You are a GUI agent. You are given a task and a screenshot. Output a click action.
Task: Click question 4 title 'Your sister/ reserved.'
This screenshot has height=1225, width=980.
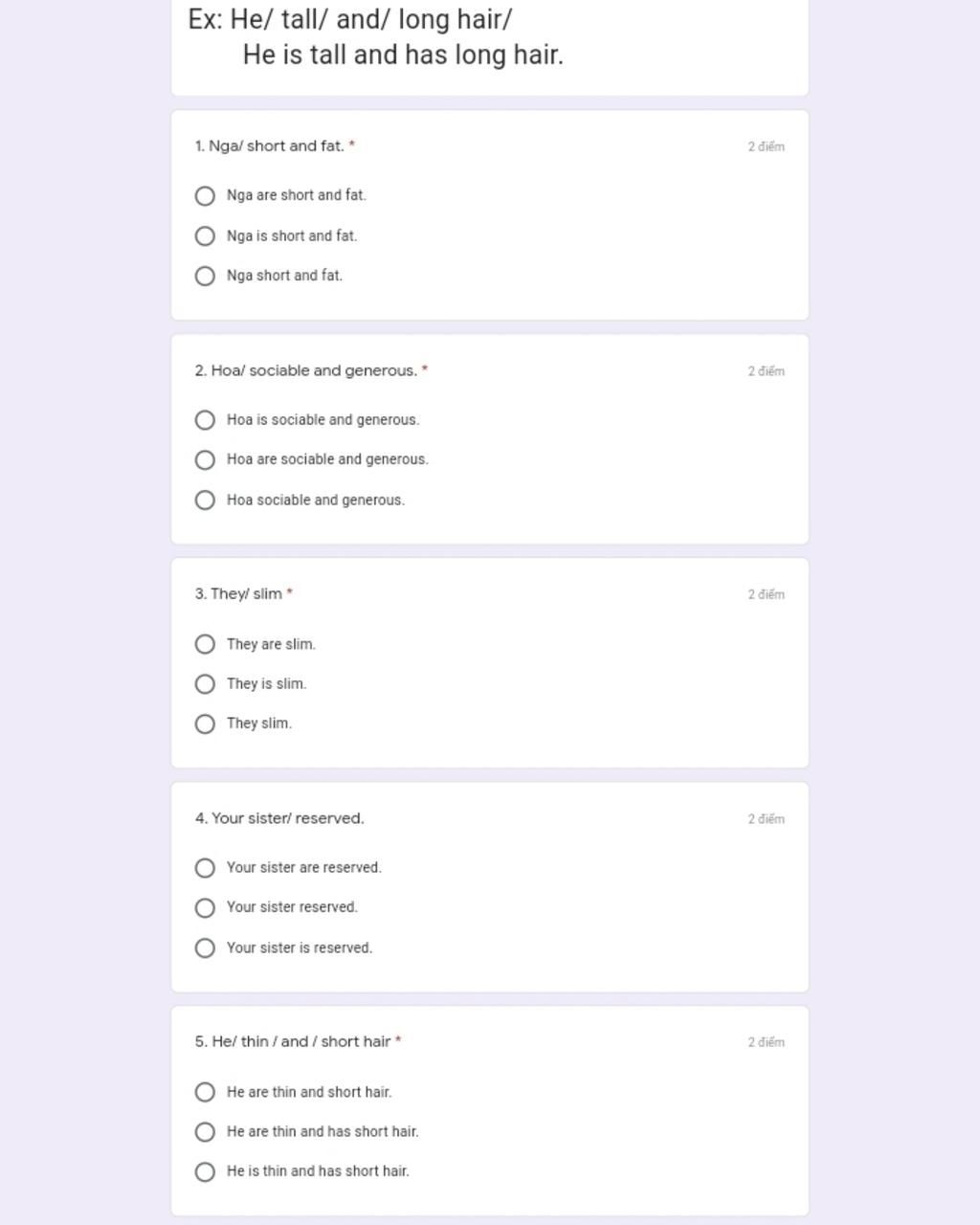pyautogui.click(x=279, y=818)
